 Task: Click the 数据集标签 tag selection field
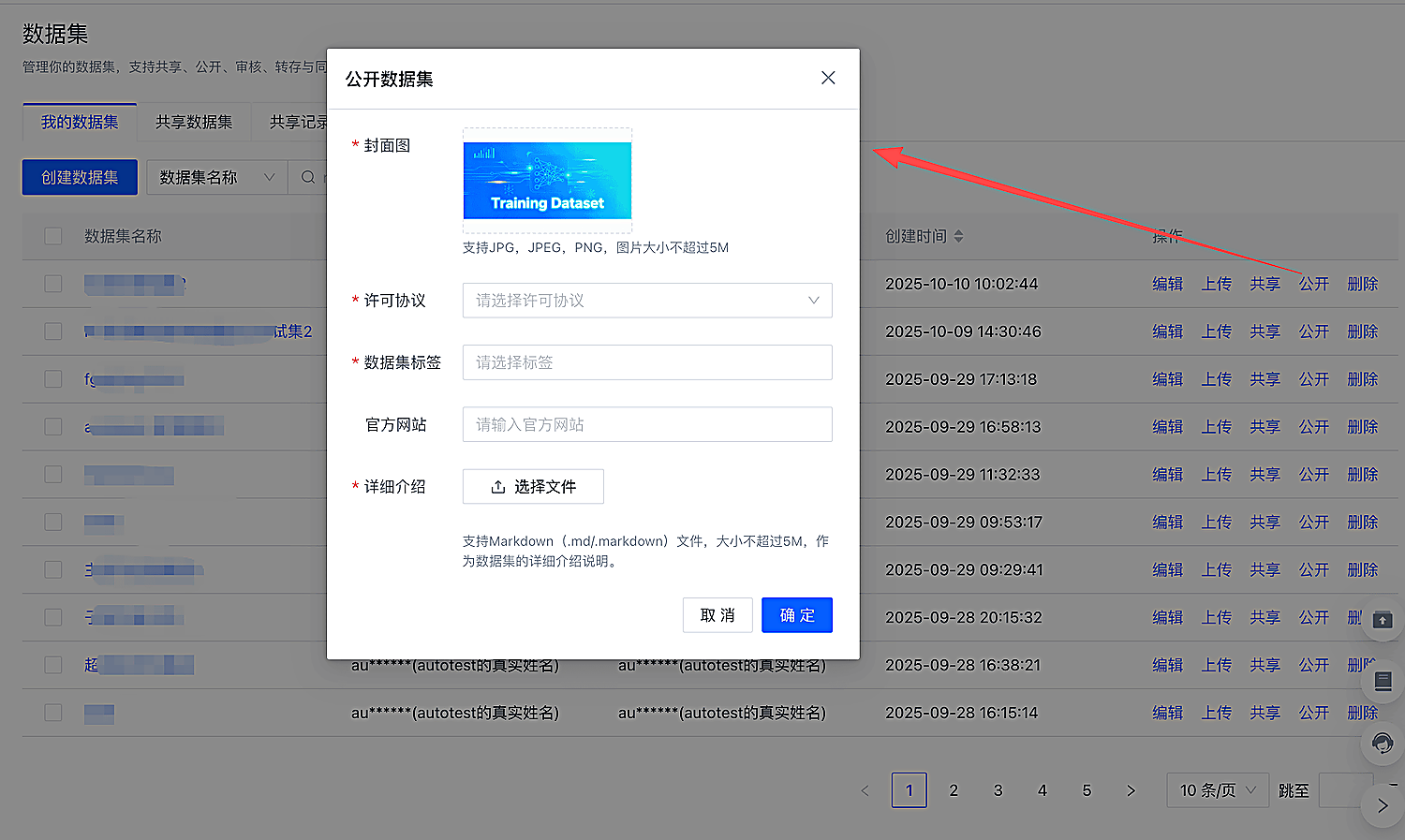[647, 362]
